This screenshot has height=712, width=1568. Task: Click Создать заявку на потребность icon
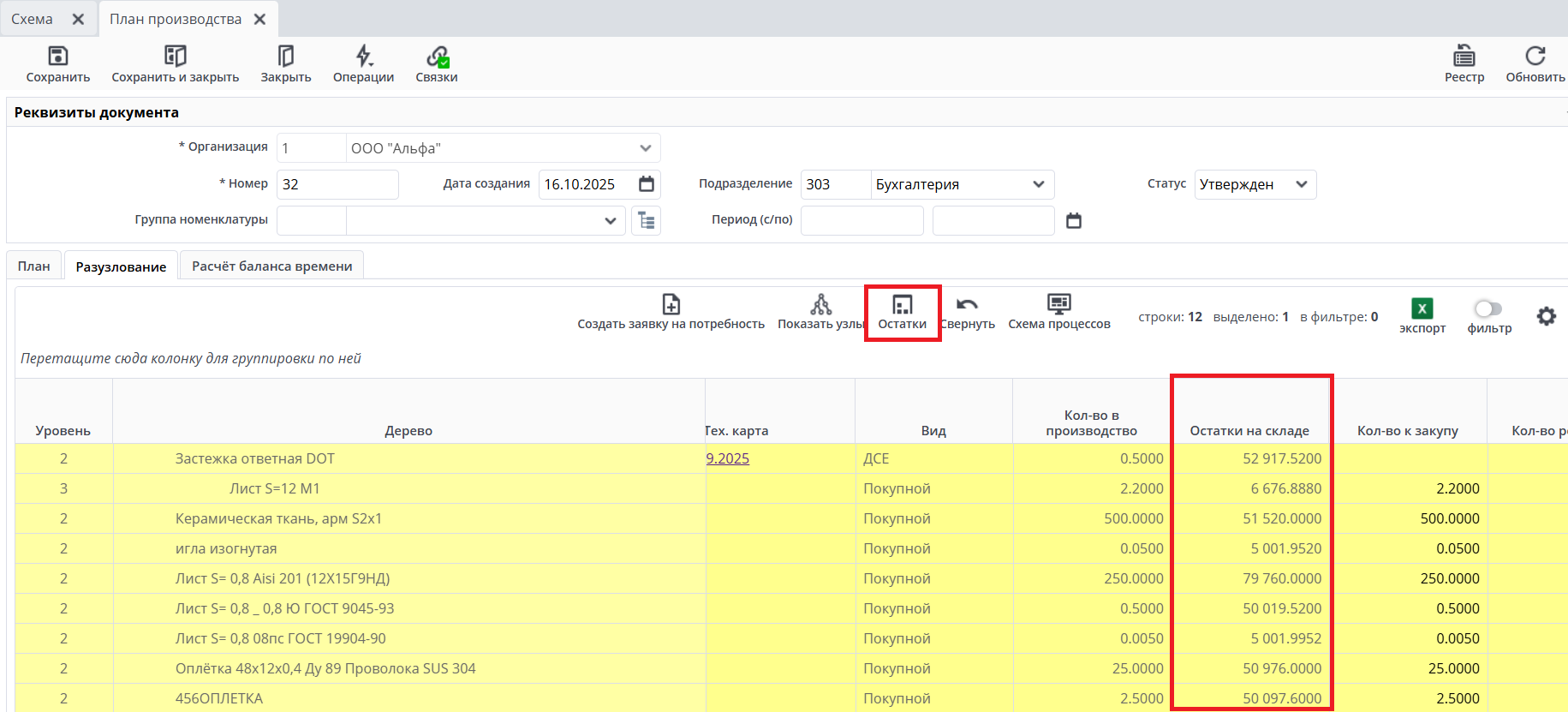click(x=671, y=305)
